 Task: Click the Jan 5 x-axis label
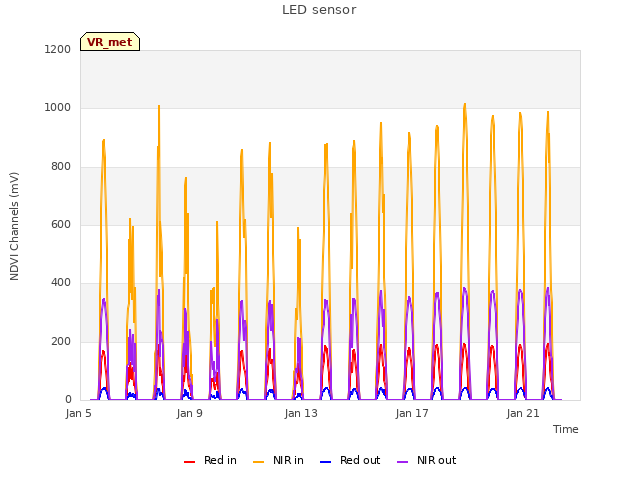coord(78,413)
